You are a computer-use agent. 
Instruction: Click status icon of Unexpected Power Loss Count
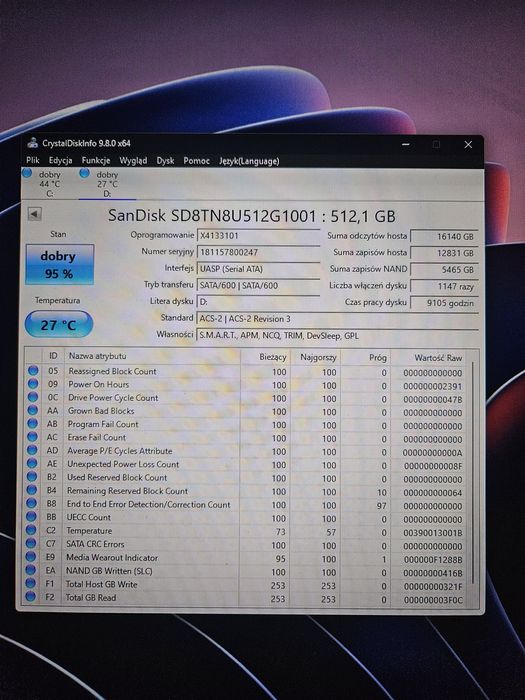coord(32,463)
